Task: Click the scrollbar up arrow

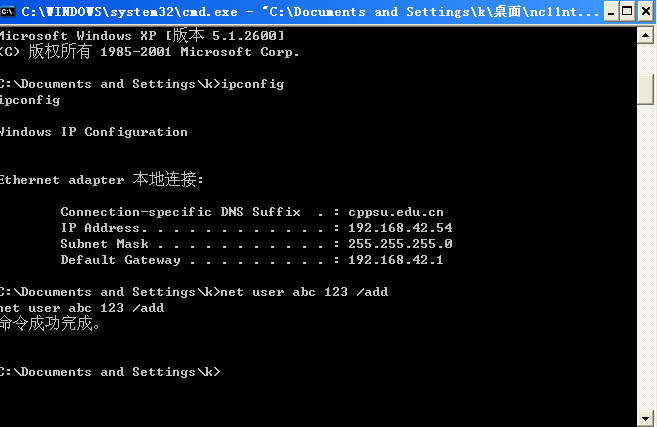Action: 647,35
